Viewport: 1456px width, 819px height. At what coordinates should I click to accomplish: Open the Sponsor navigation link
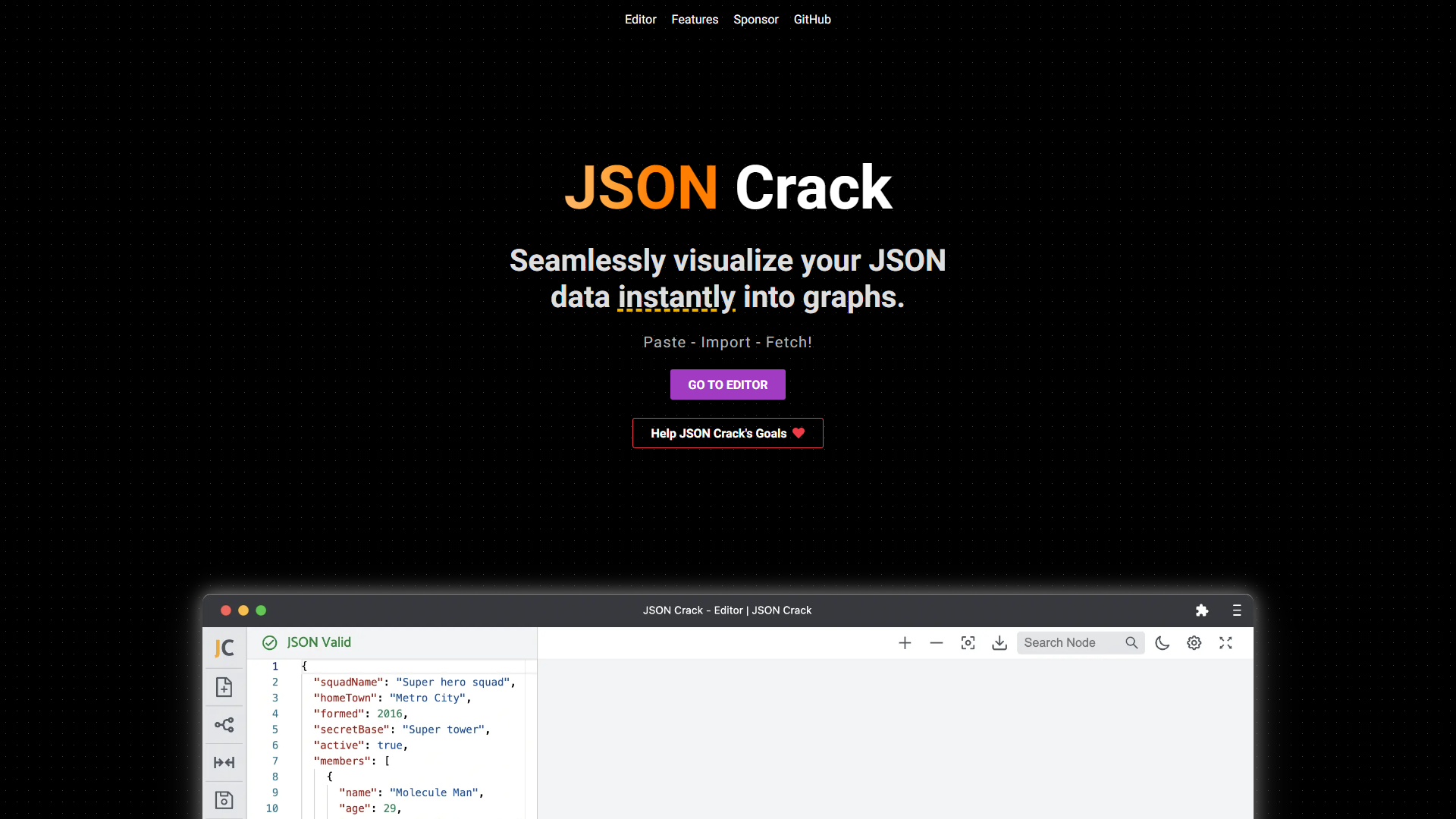point(755,20)
